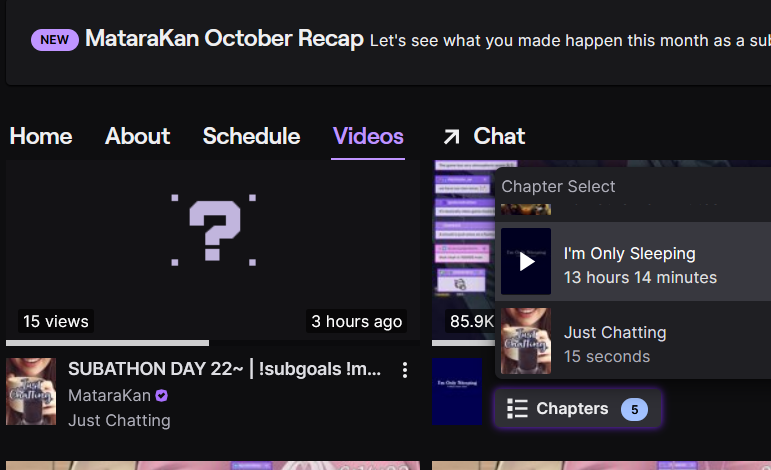The image size is (771, 470).
Task: Click the chapter count badge showing 5
Action: (634, 409)
